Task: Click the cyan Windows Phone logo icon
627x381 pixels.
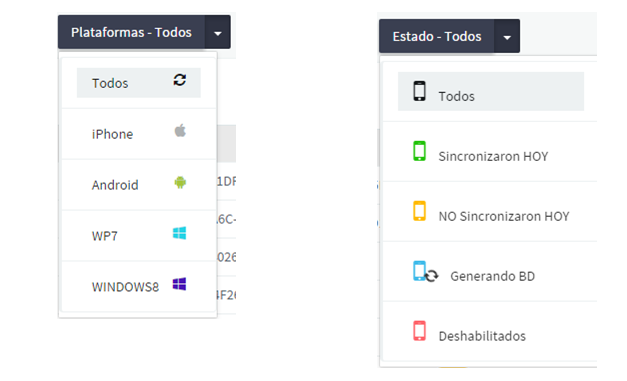Action: (180, 233)
